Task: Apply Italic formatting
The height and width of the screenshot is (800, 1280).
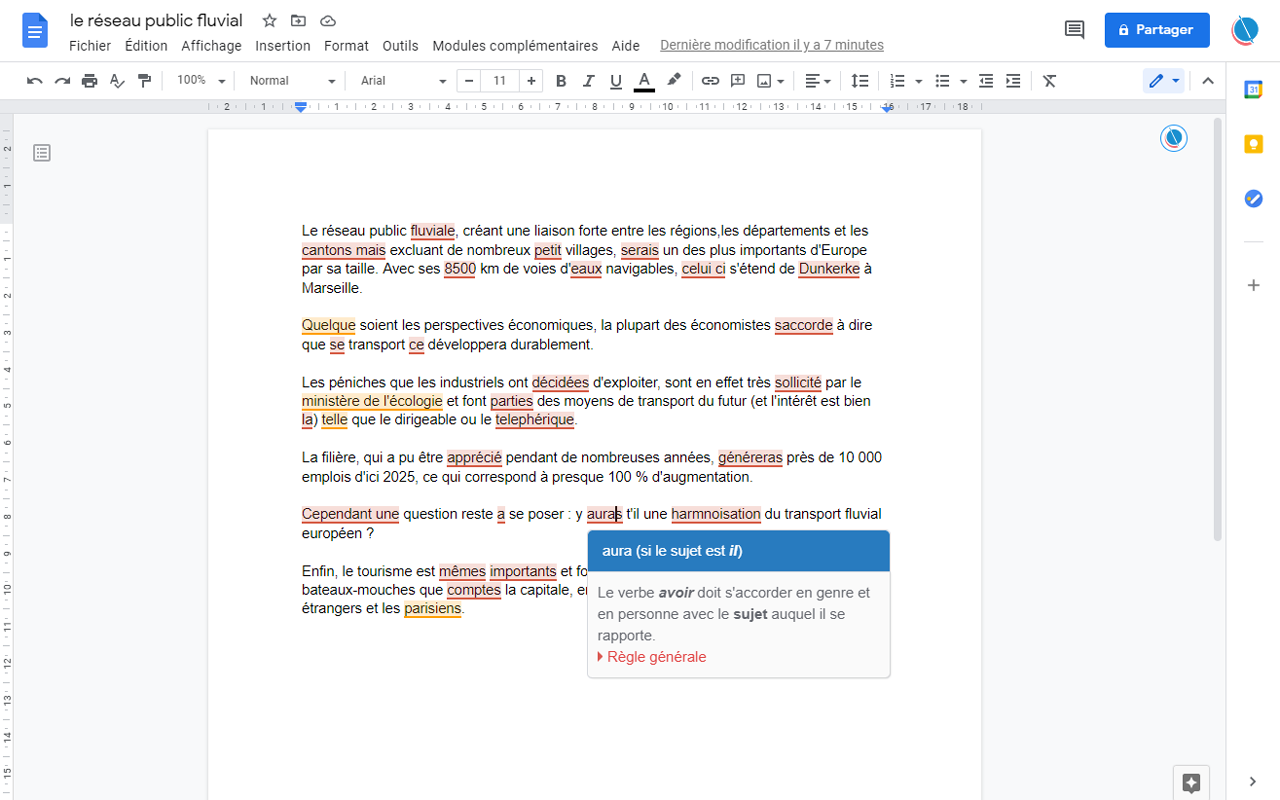Action: [x=588, y=80]
